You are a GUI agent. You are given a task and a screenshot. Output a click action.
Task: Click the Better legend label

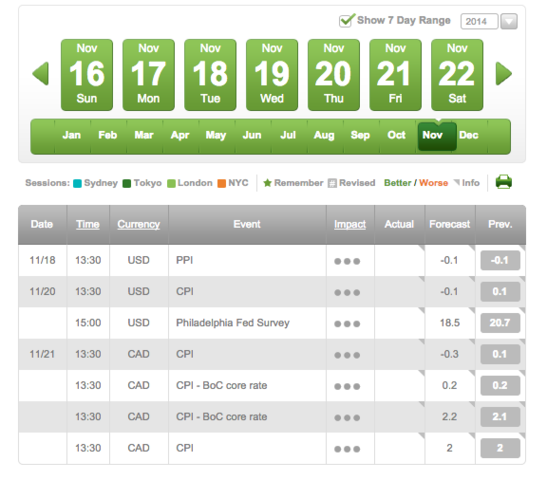pos(398,183)
